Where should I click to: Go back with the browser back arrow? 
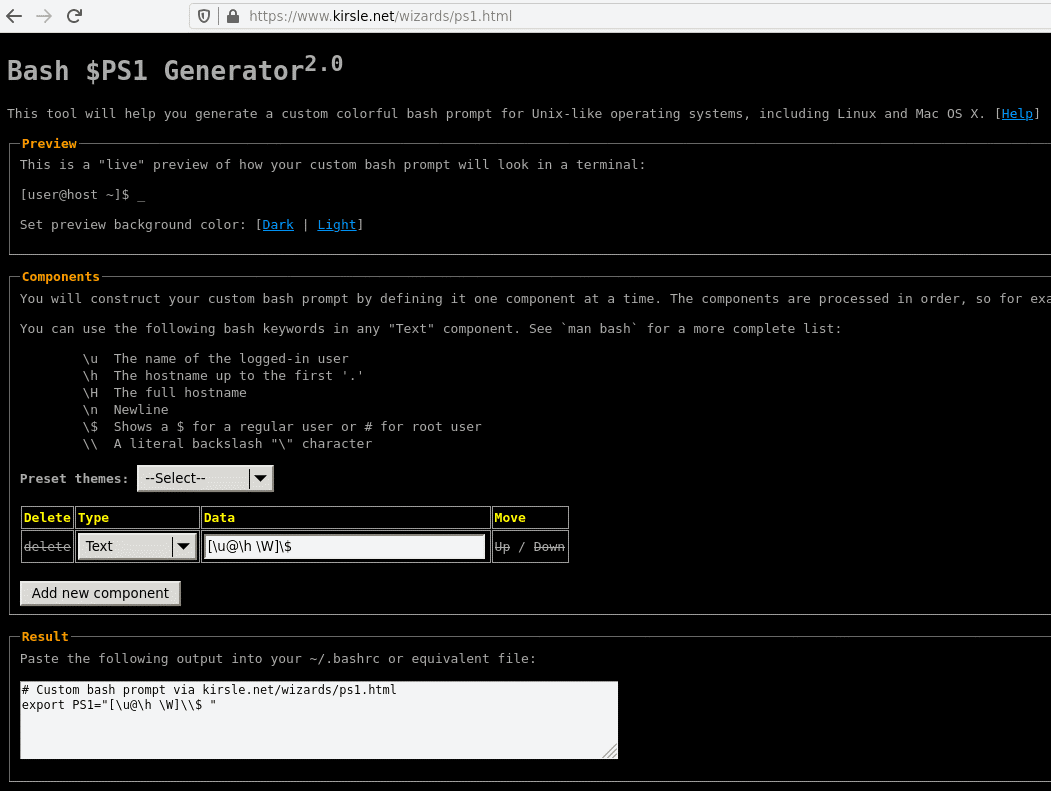tap(14, 16)
